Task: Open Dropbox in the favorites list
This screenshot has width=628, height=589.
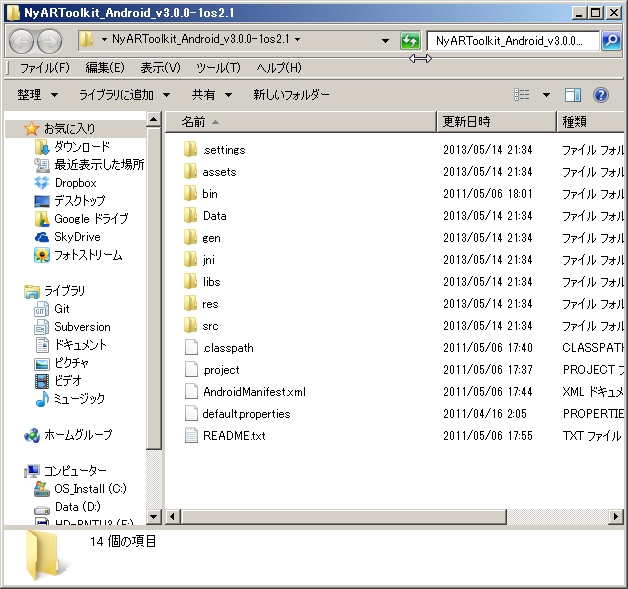Action: coord(66,183)
